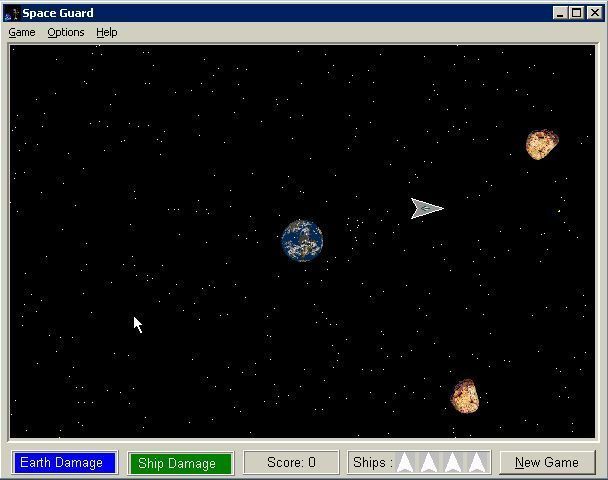Close the Space Guard window
The height and width of the screenshot is (480, 608).
click(x=593, y=13)
